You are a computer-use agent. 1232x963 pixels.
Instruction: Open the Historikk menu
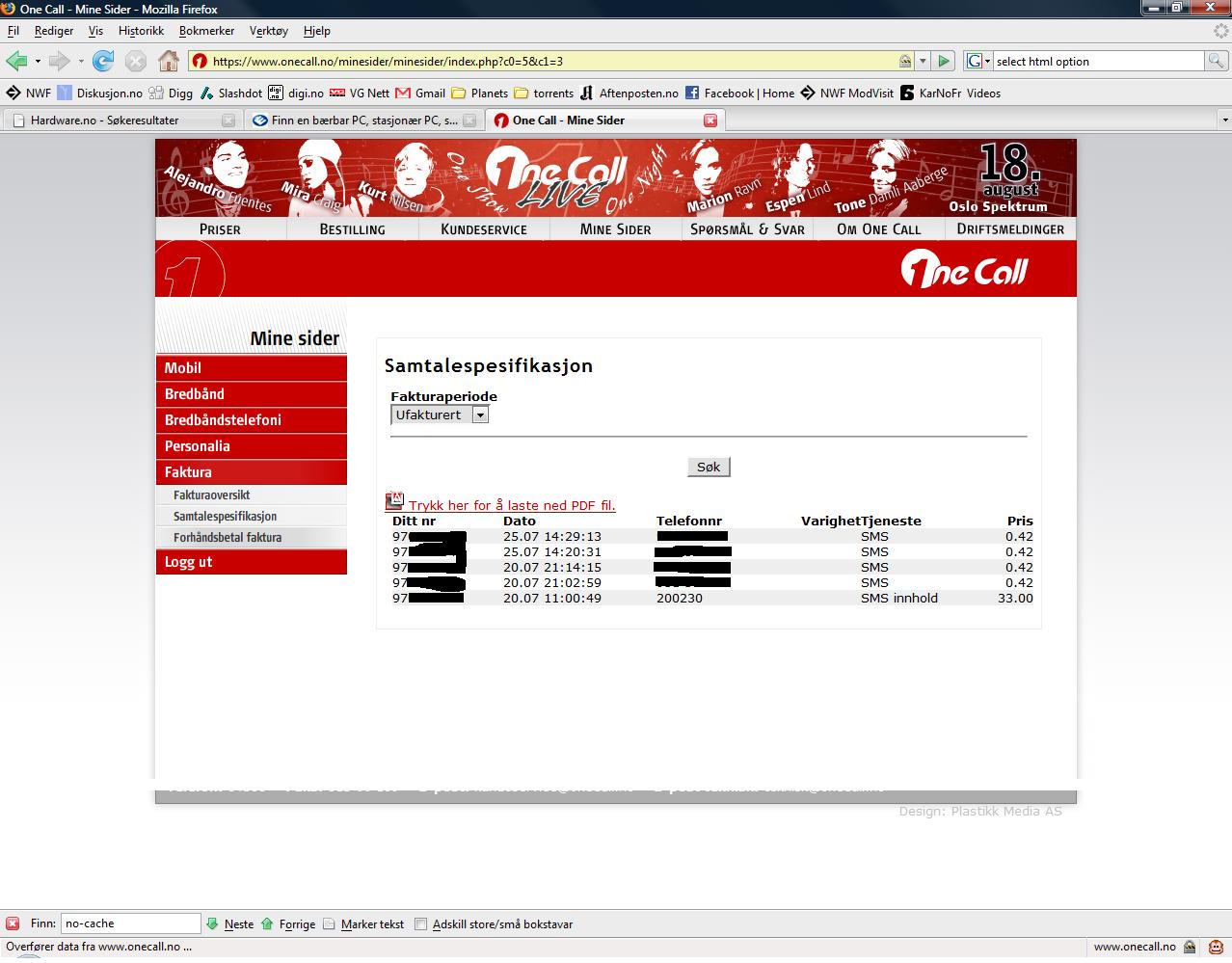pyautogui.click(x=141, y=31)
